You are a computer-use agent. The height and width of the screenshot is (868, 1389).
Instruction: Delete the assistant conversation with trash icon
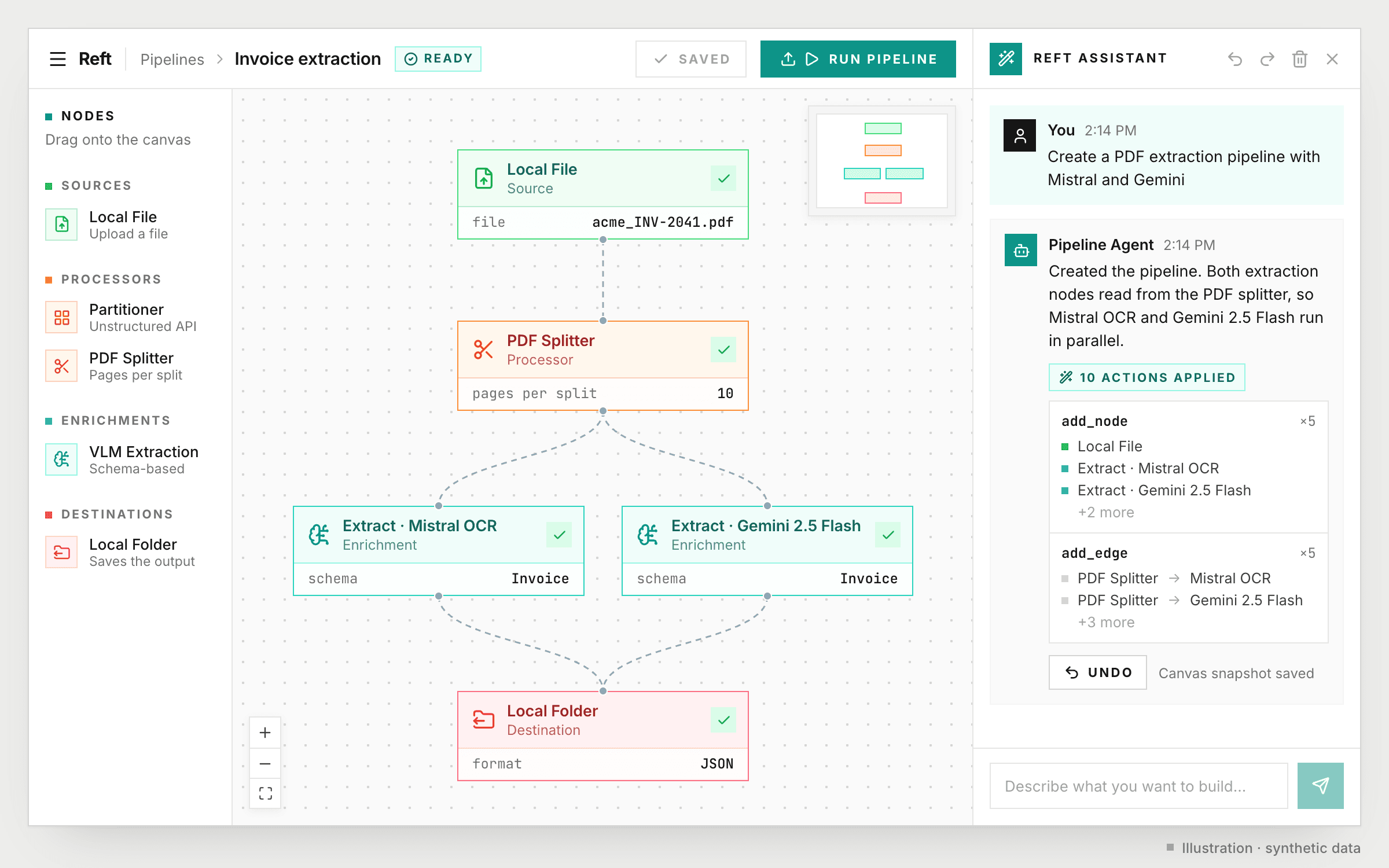tap(1300, 59)
